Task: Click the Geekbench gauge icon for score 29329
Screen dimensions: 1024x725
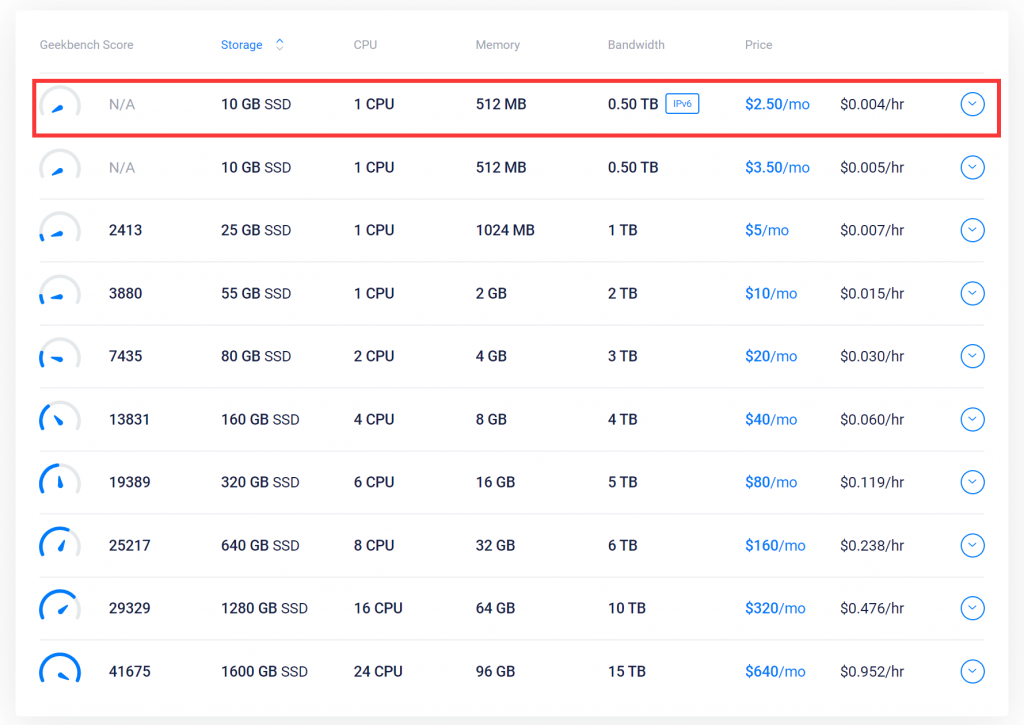Action: click(60, 609)
